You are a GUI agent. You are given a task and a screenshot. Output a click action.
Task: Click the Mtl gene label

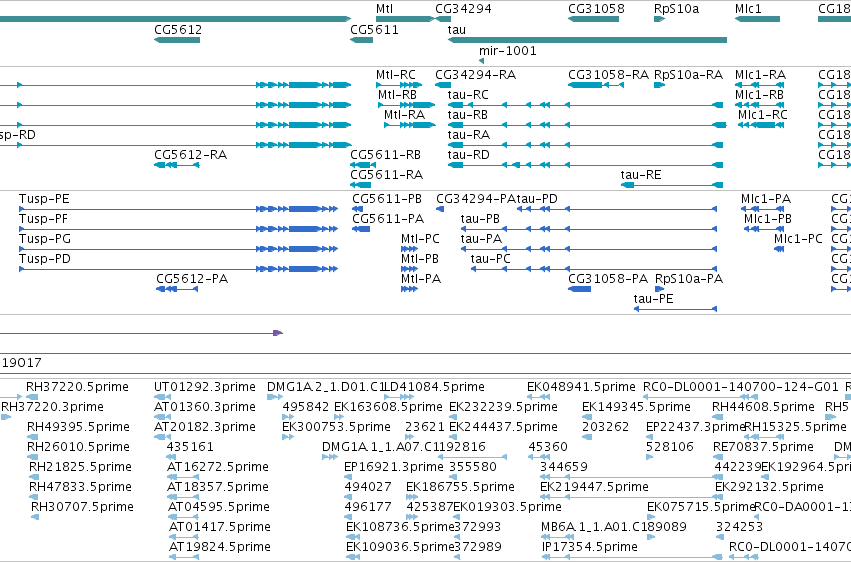tap(384, 9)
